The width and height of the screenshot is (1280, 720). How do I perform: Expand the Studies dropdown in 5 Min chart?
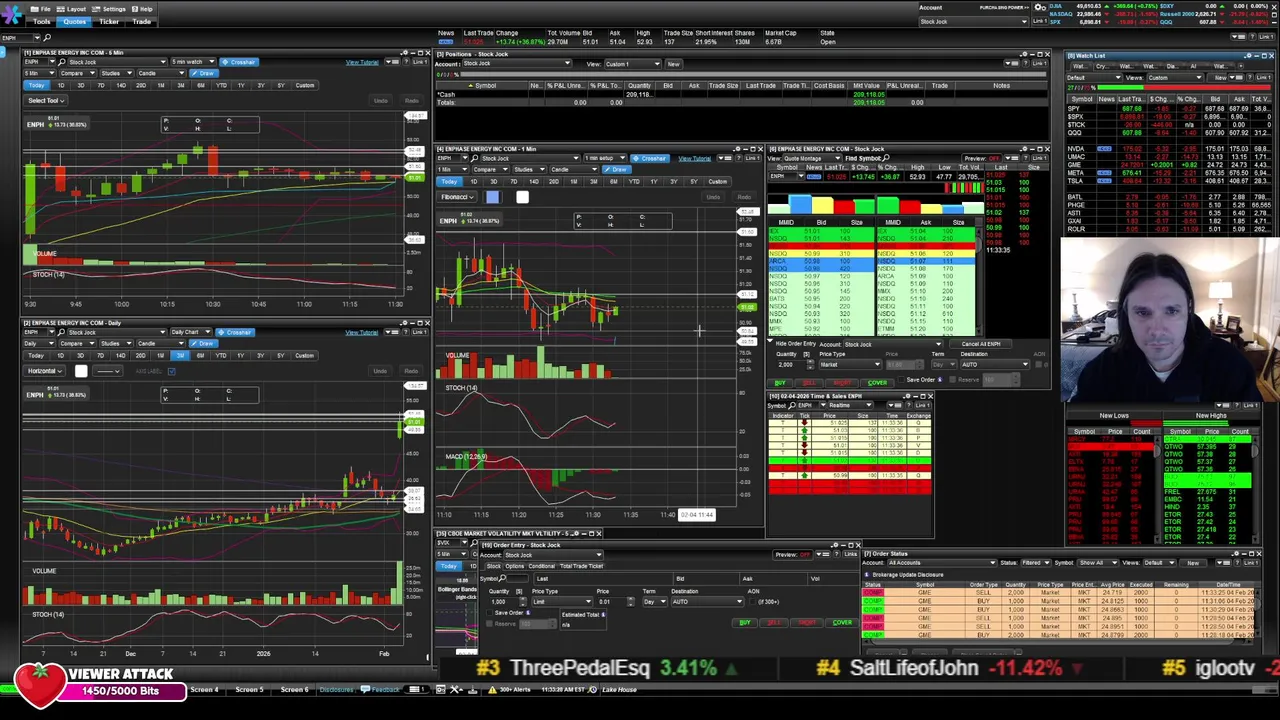click(x=117, y=73)
